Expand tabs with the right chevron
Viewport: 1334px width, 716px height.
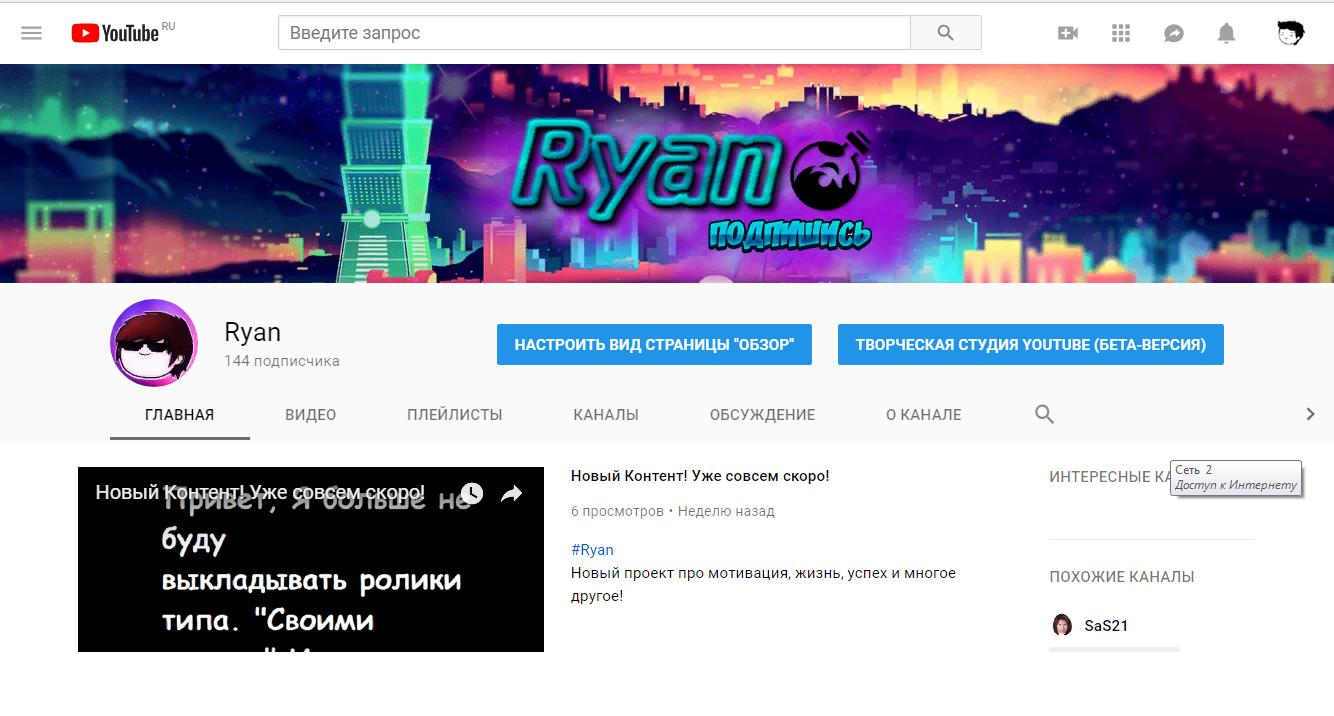point(1310,415)
